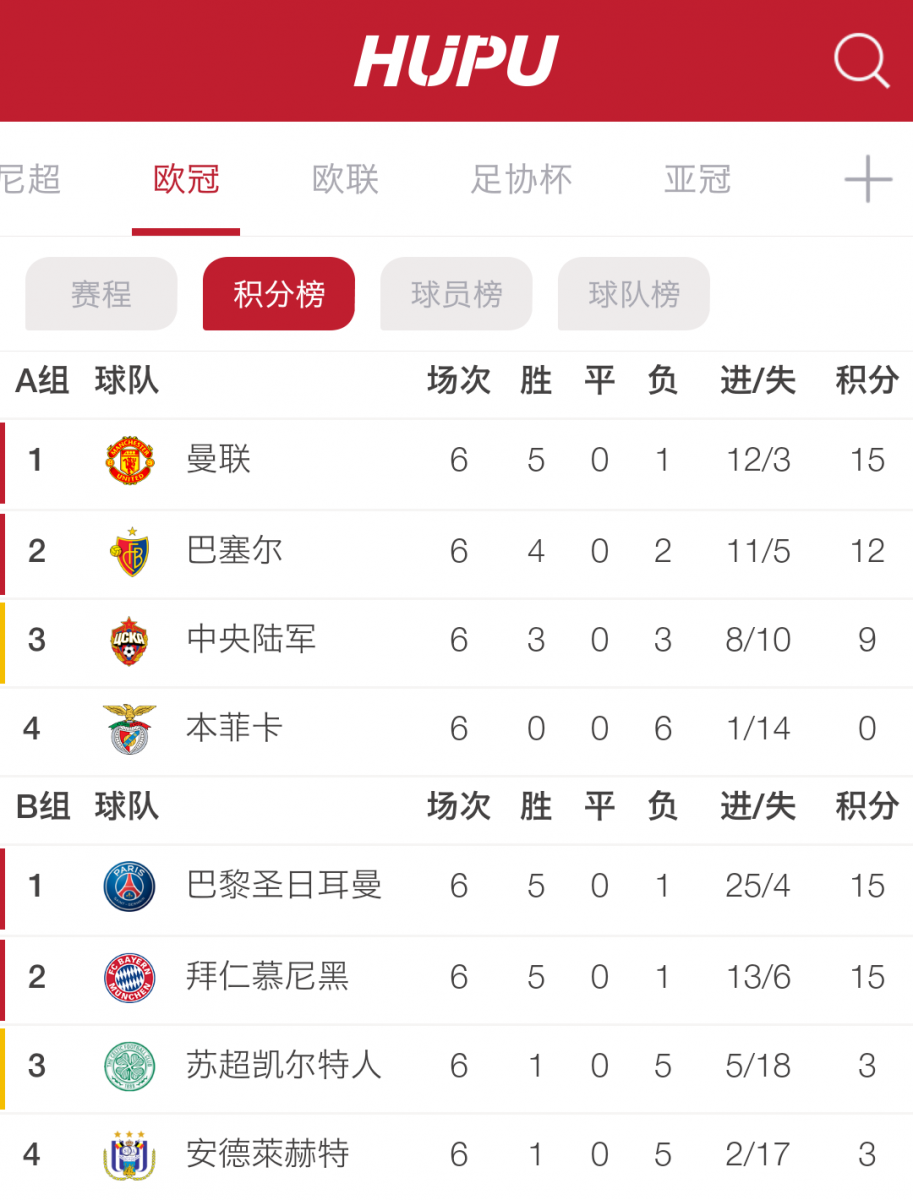Open the 亚冠 league tab
Screen dimensions: 913x1200
698,180
